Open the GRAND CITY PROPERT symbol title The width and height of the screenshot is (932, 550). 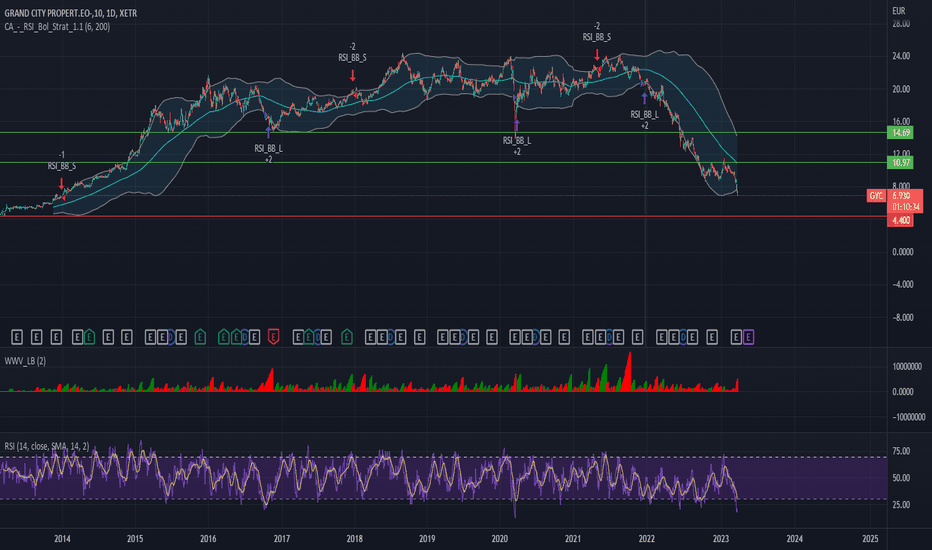coord(71,13)
